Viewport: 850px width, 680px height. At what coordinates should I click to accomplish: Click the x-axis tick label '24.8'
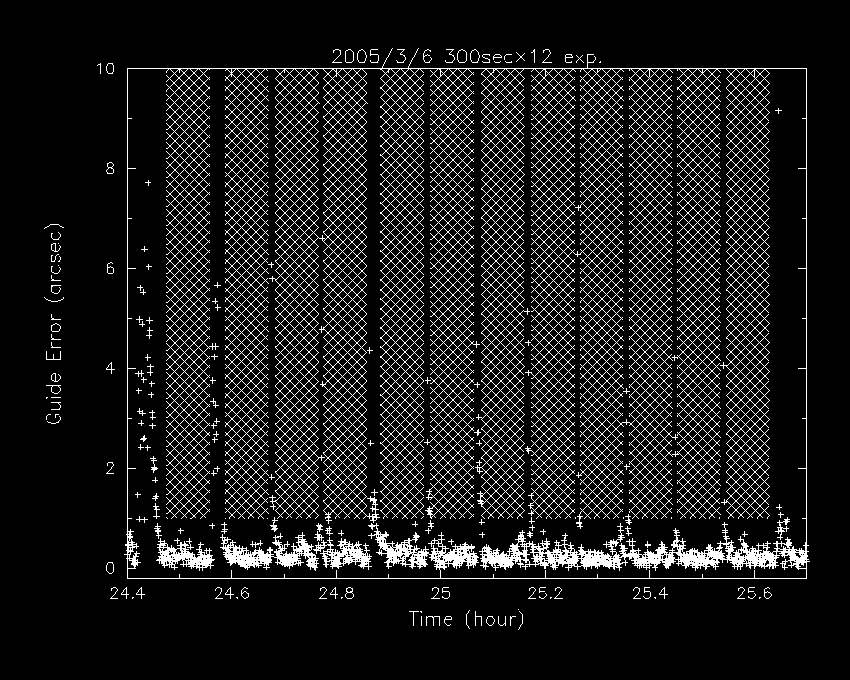pos(337,593)
